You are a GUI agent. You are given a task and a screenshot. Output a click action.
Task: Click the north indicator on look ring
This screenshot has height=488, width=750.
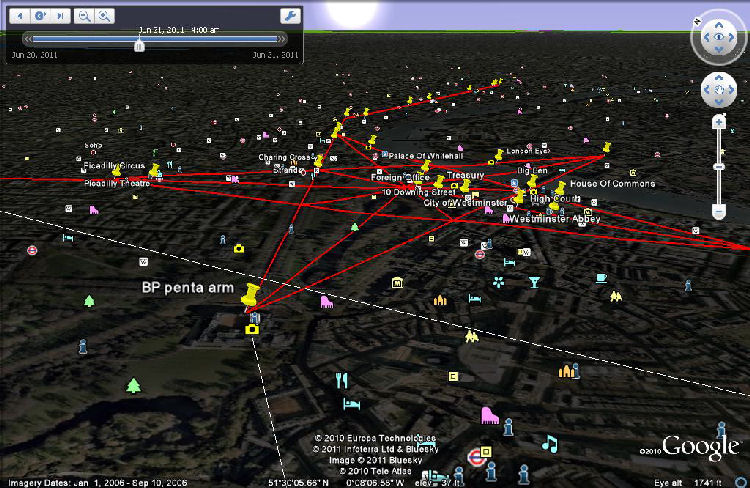tap(697, 21)
